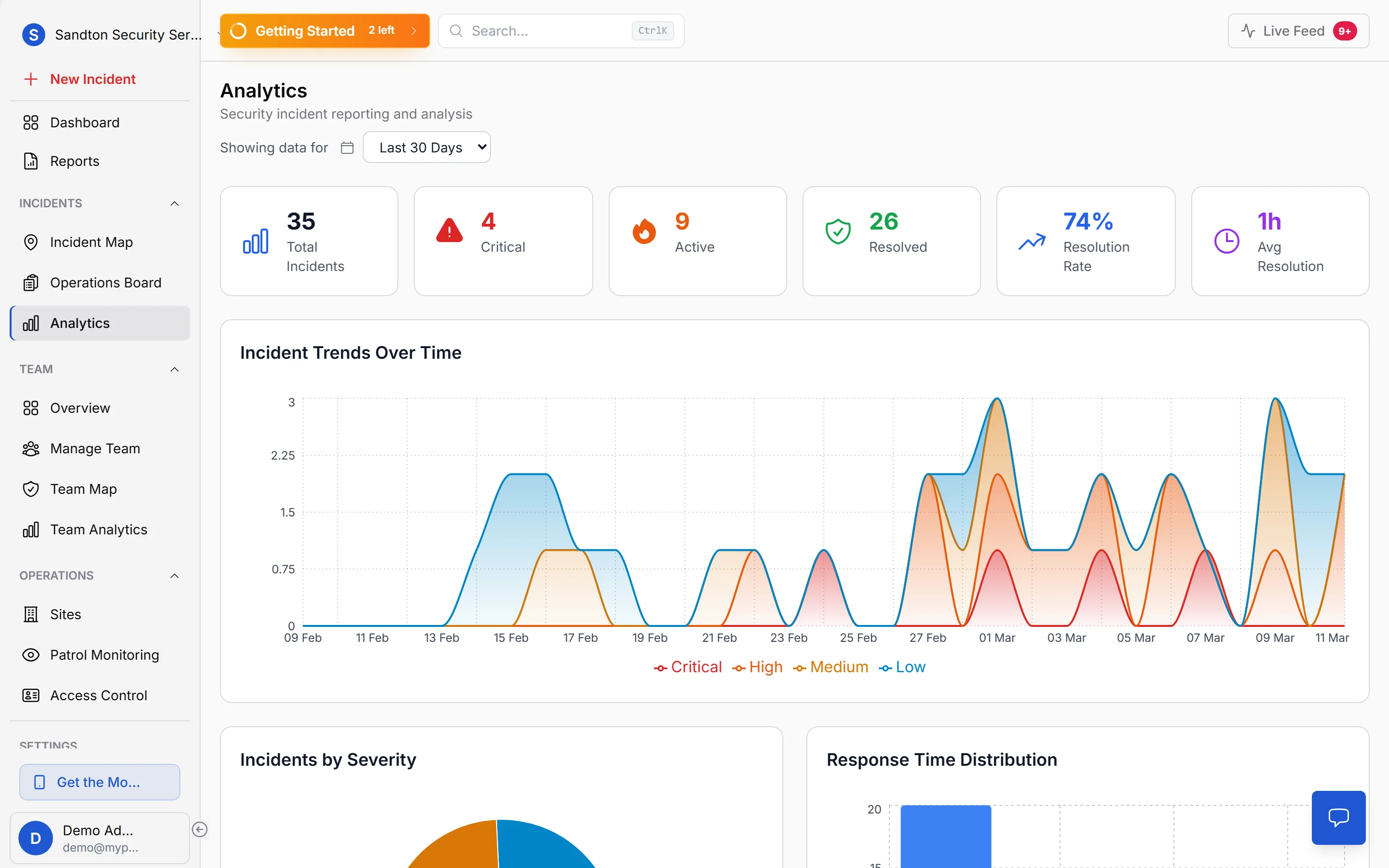Viewport: 1389px width, 868px height.
Task: Hide the Medium series from the trend chart
Action: (x=830, y=666)
